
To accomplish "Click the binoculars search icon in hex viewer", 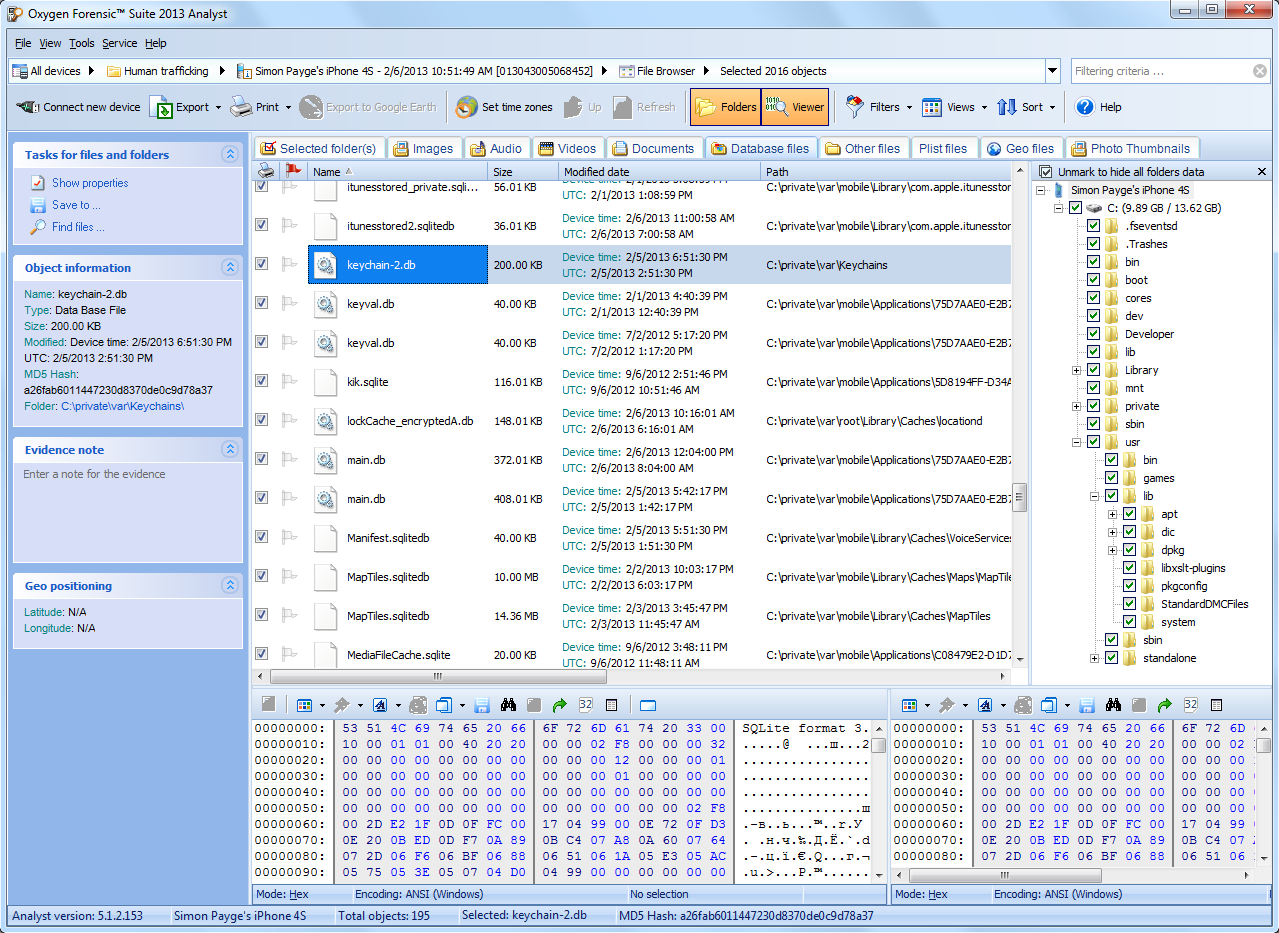I will [x=508, y=705].
